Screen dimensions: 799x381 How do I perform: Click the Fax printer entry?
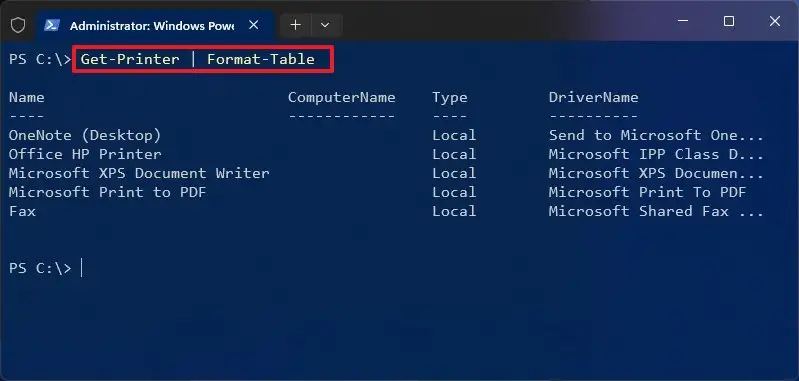[22, 211]
